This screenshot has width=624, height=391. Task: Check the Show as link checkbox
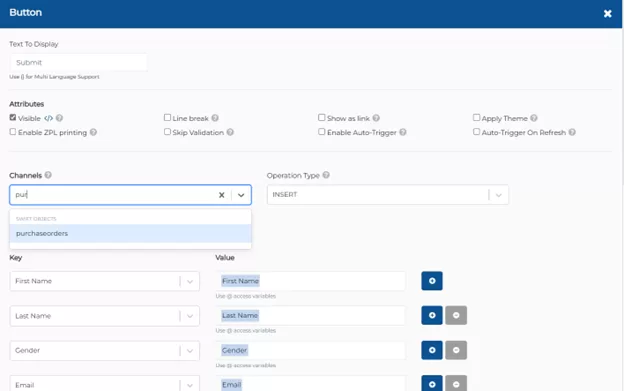[x=322, y=117]
